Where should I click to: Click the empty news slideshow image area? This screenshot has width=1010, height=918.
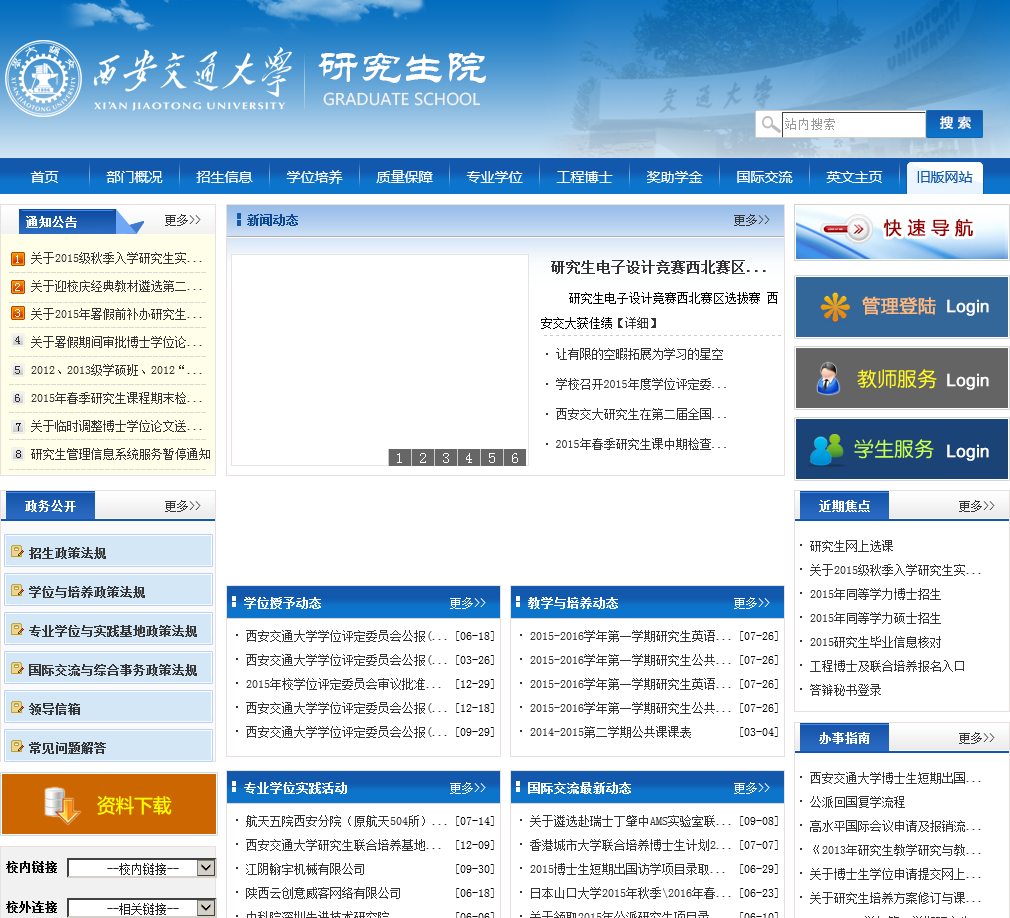(x=380, y=360)
